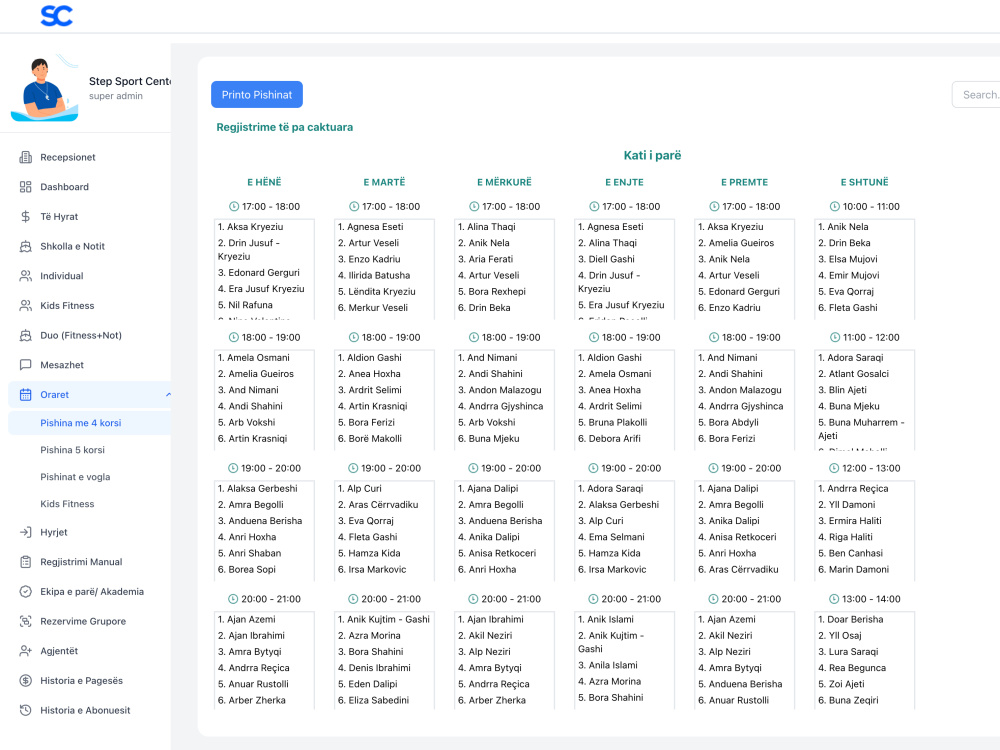Click Step Sport Center profile name
This screenshot has width=1000, height=750.
130,81
